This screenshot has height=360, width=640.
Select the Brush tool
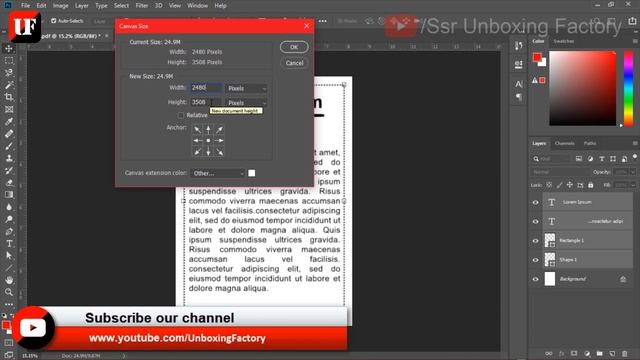pyautogui.click(x=9, y=146)
